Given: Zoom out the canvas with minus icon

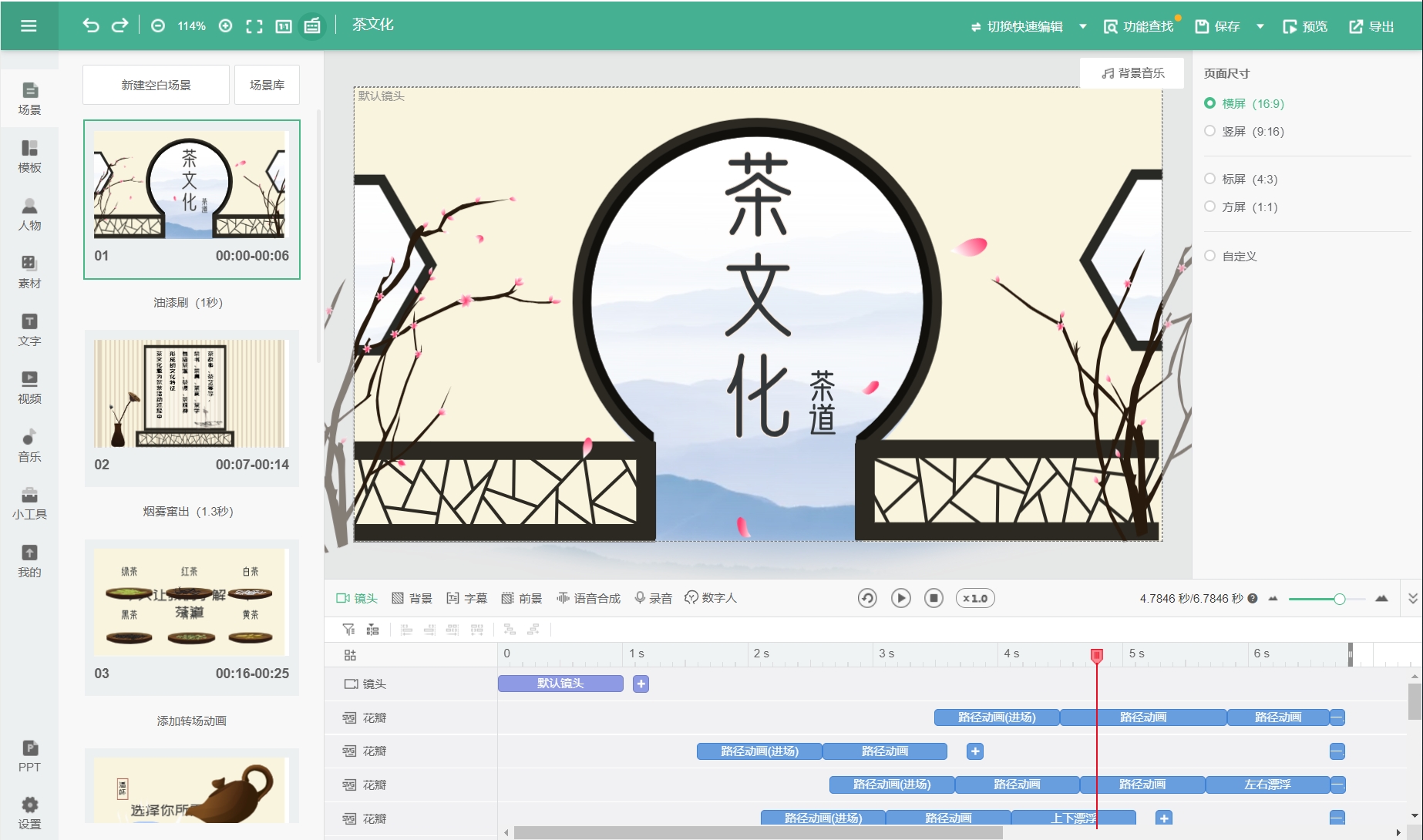Looking at the screenshot, I should (x=158, y=25).
